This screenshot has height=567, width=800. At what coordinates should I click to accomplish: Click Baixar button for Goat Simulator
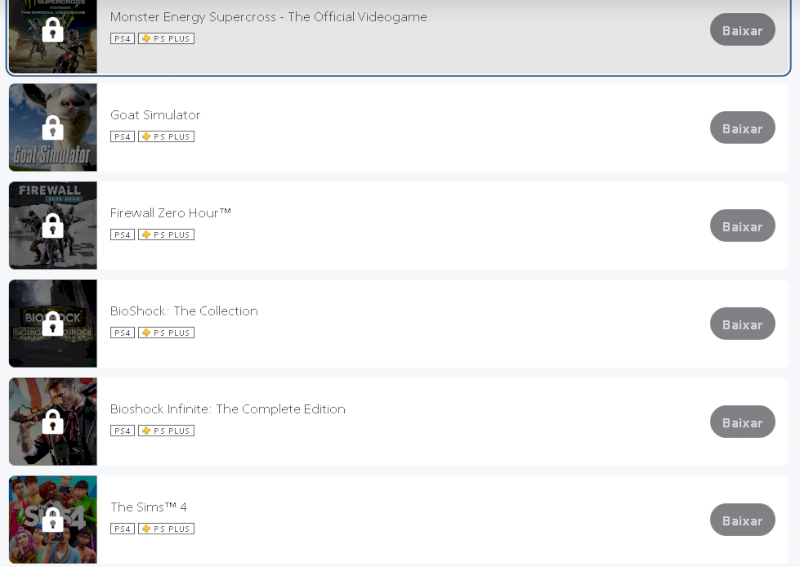[x=742, y=128]
